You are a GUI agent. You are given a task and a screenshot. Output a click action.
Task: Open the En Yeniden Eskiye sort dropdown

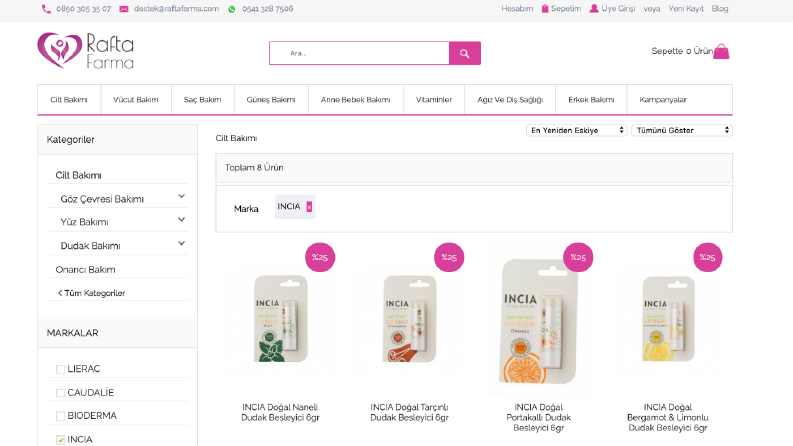tap(577, 130)
